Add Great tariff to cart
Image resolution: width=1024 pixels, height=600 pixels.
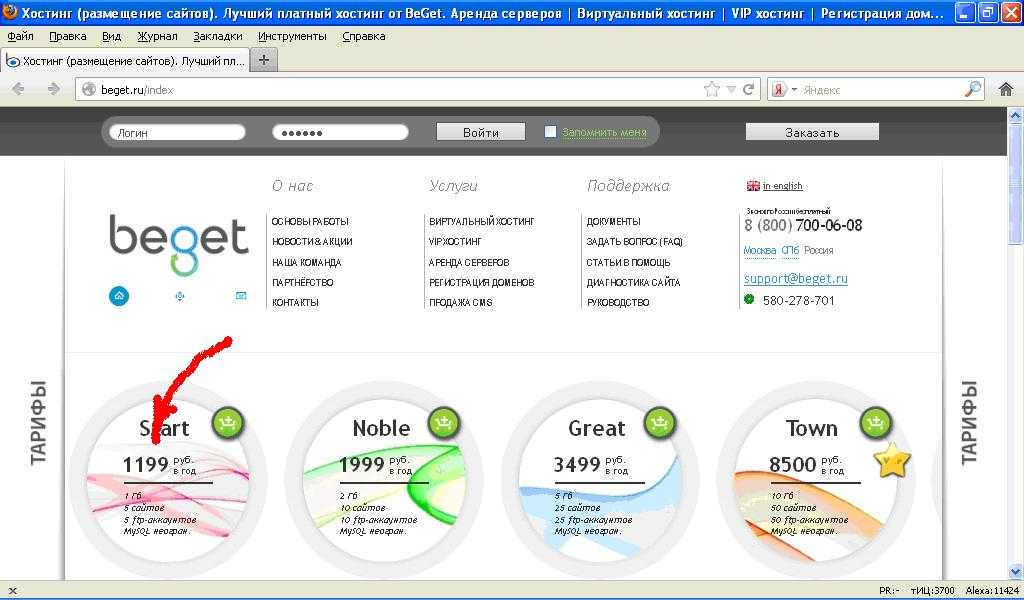tap(660, 422)
